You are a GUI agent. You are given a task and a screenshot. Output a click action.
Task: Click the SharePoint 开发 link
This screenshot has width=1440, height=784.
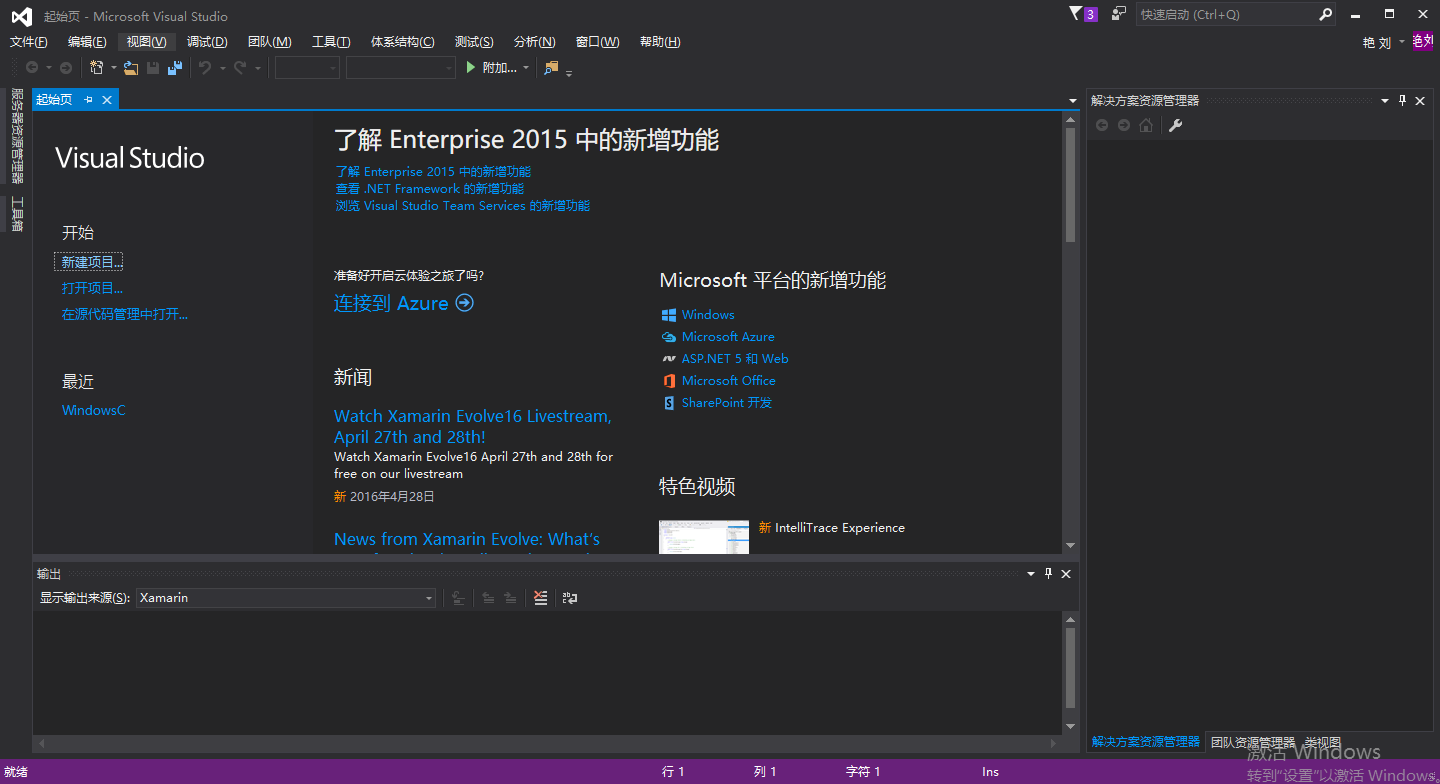pos(727,403)
